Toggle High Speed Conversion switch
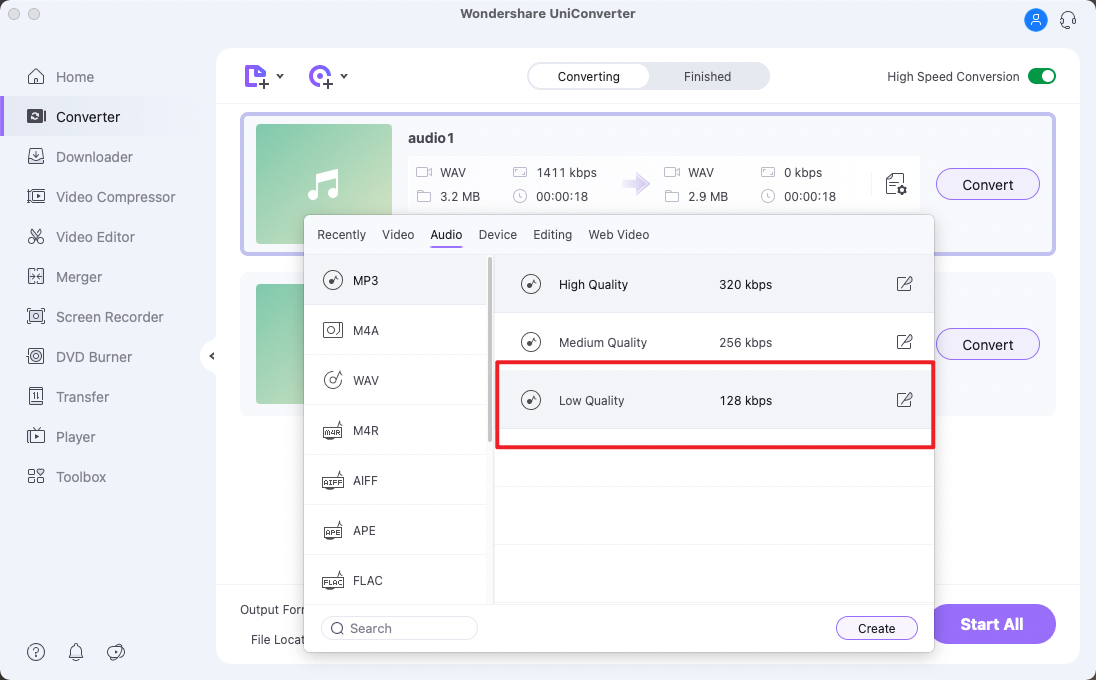 [1041, 76]
